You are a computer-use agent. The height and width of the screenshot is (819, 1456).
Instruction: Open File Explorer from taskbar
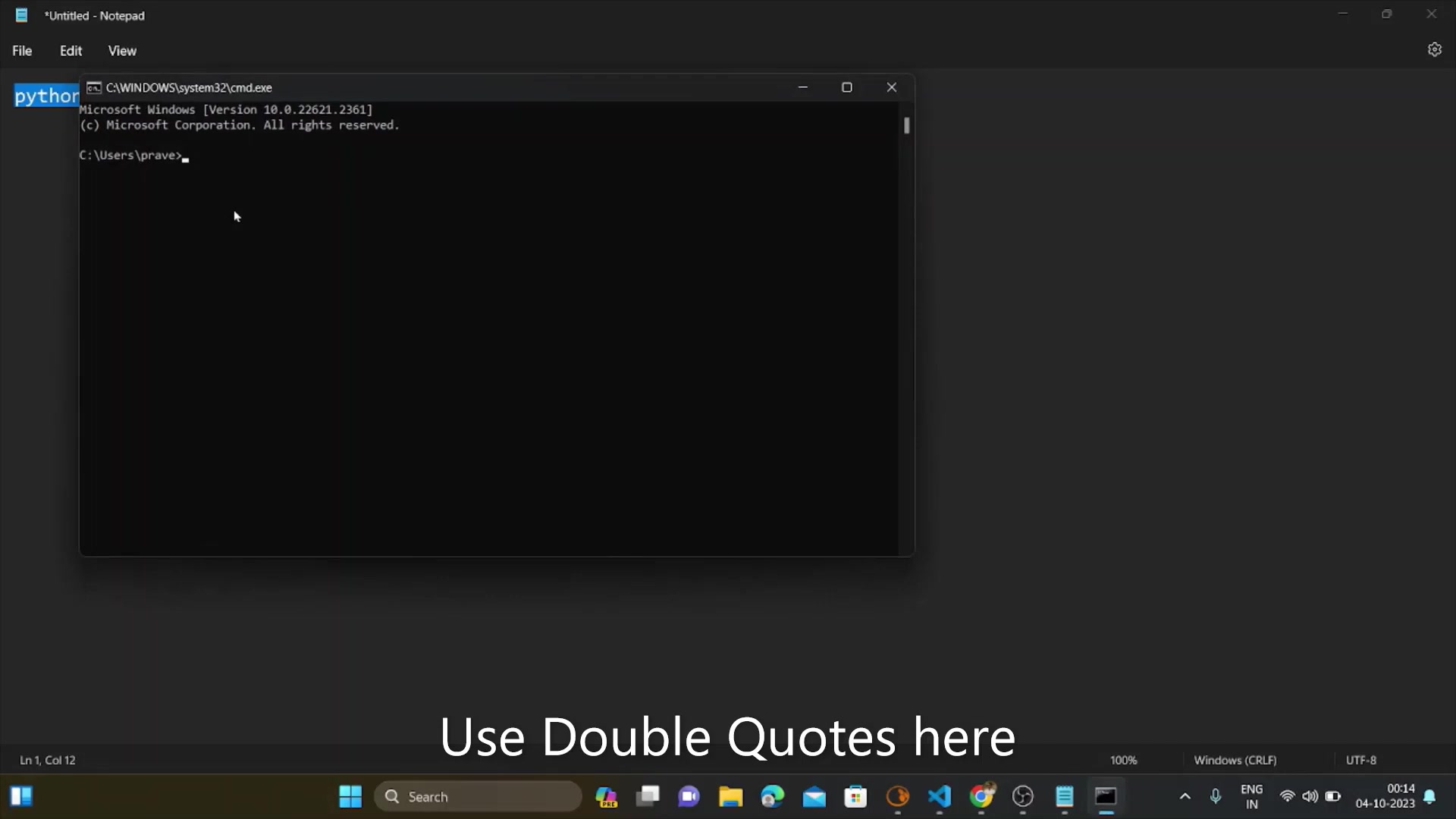click(730, 796)
